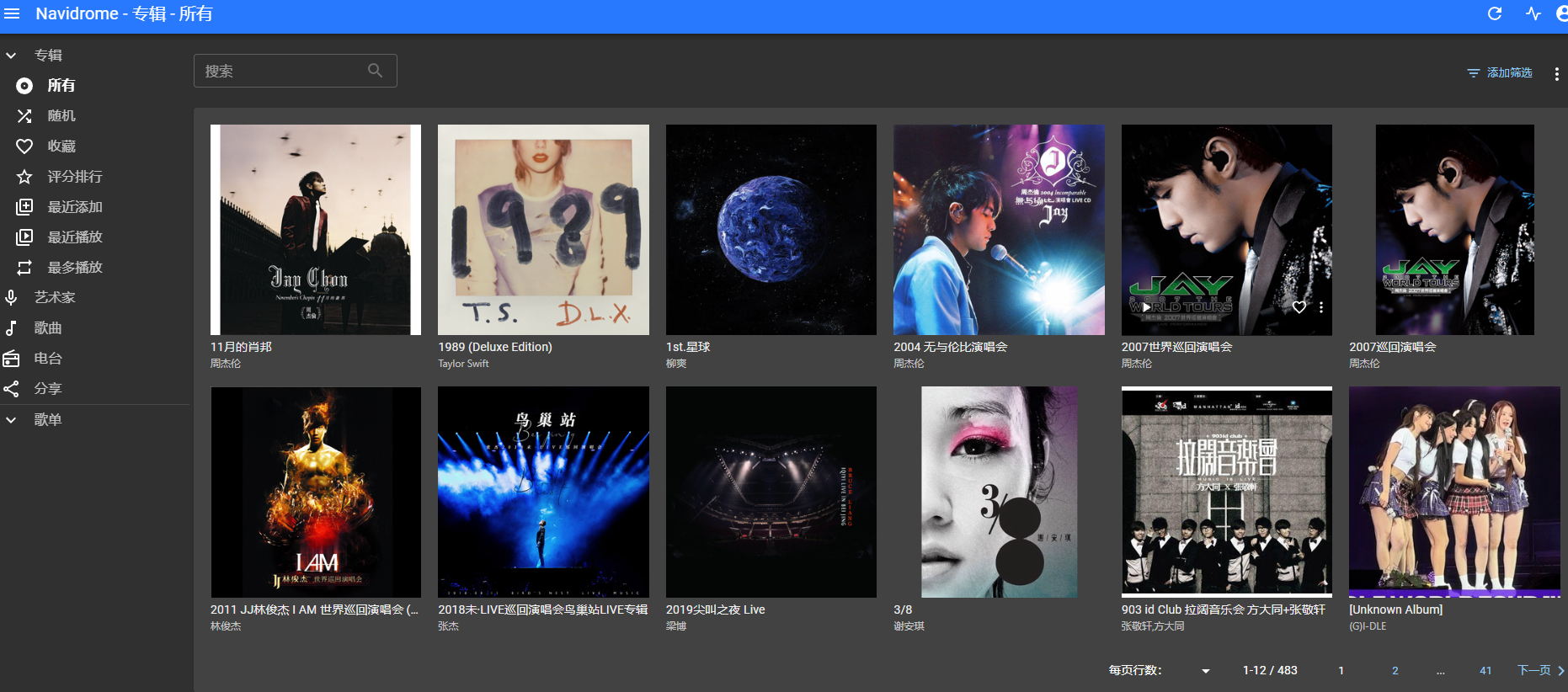The height and width of the screenshot is (692, 1568).
Task: Click the 添加筛选 button
Action: 1500,73
